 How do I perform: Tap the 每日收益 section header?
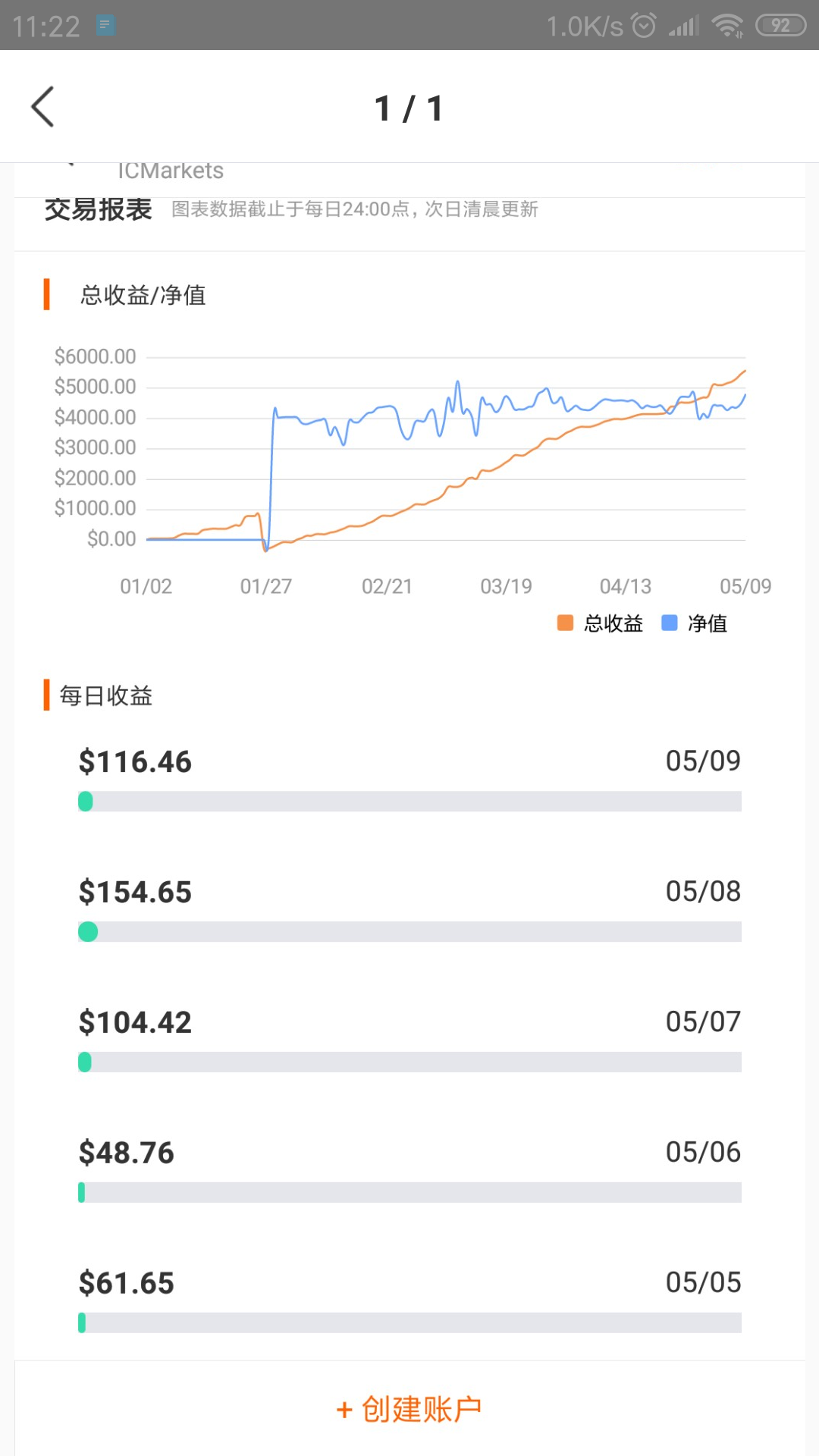point(106,695)
